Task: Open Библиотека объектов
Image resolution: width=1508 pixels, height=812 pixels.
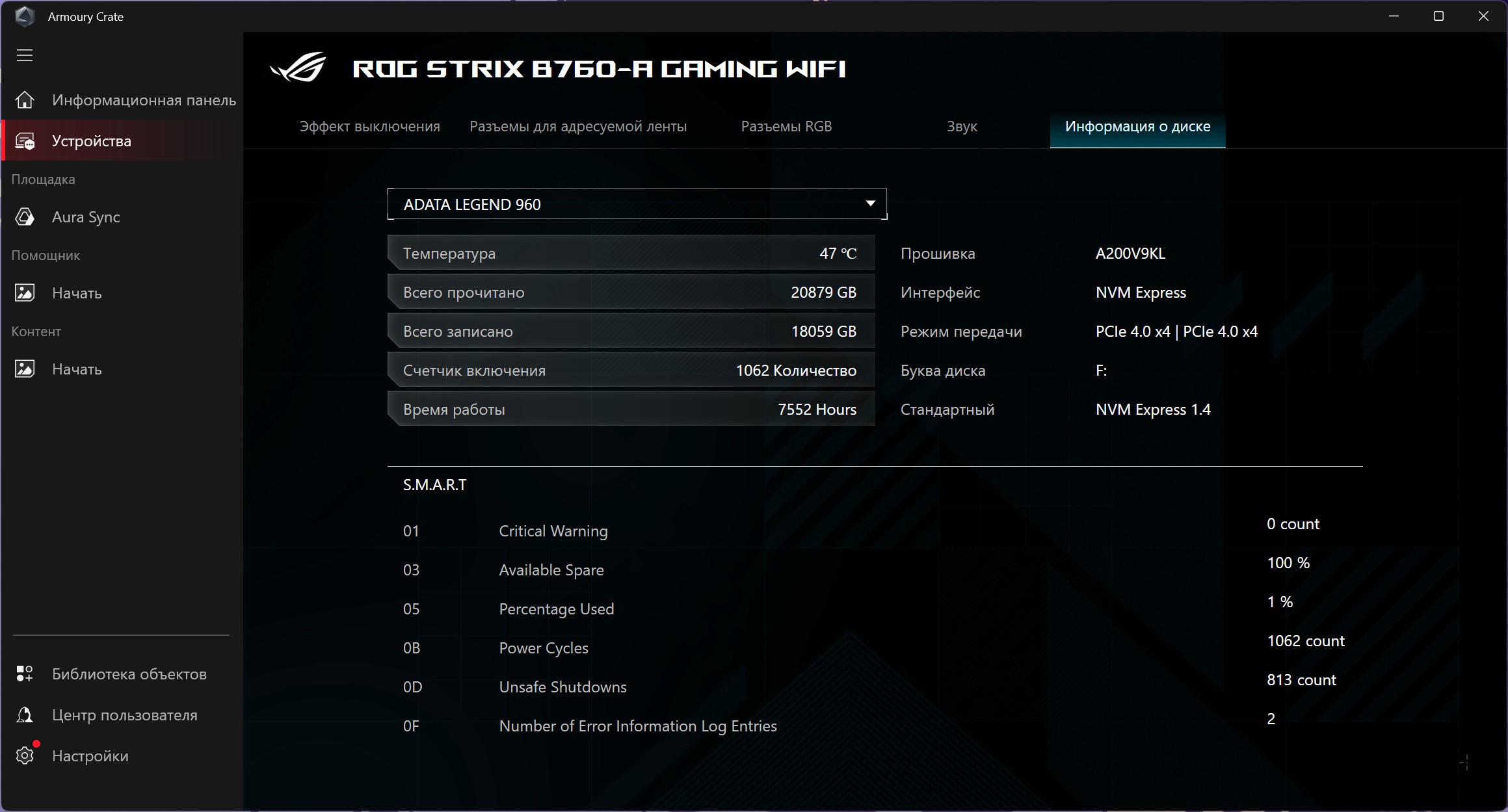Action: click(x=122, y=674)
